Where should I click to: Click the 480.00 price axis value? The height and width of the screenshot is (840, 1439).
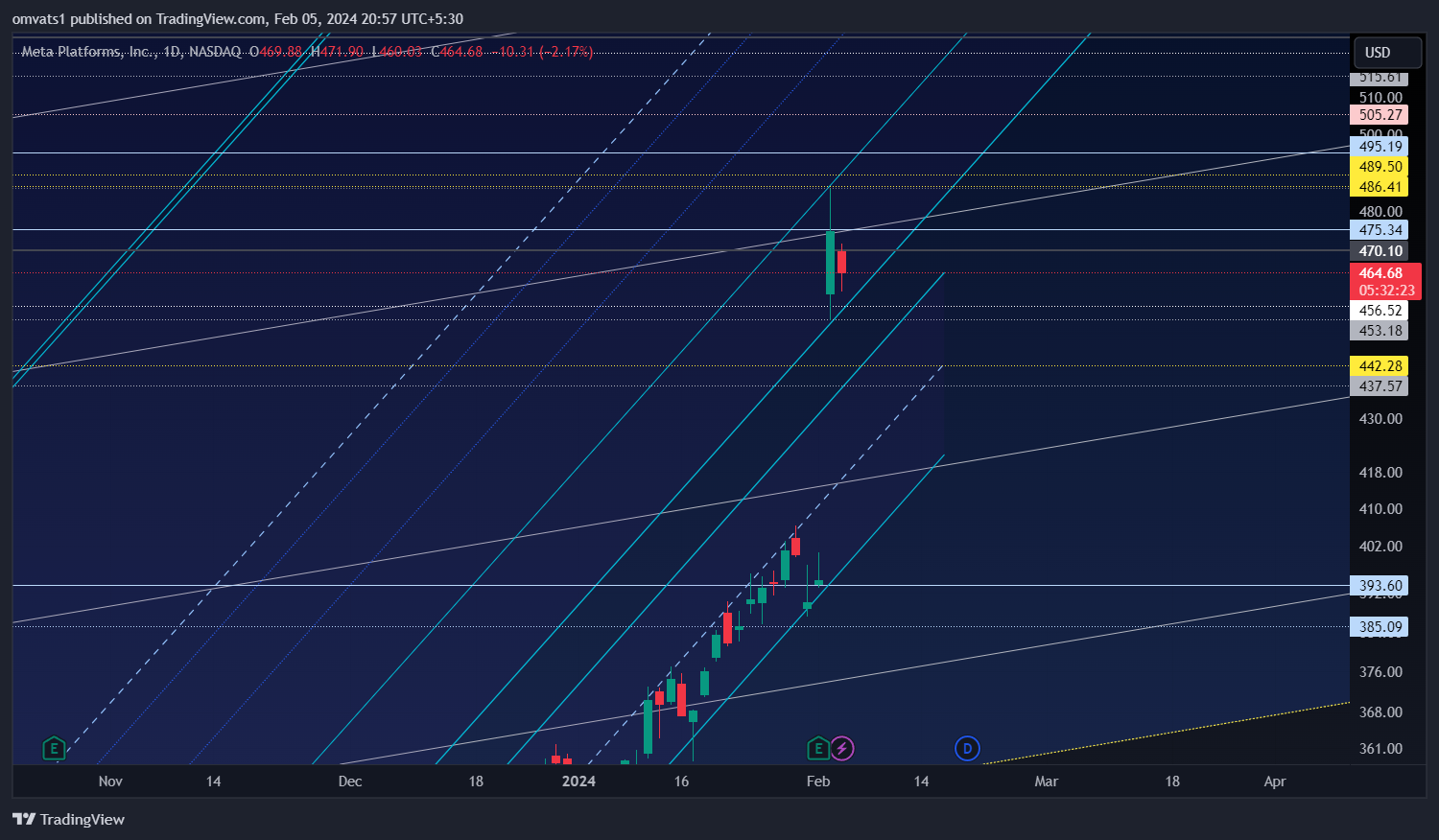coord(1380,212)
